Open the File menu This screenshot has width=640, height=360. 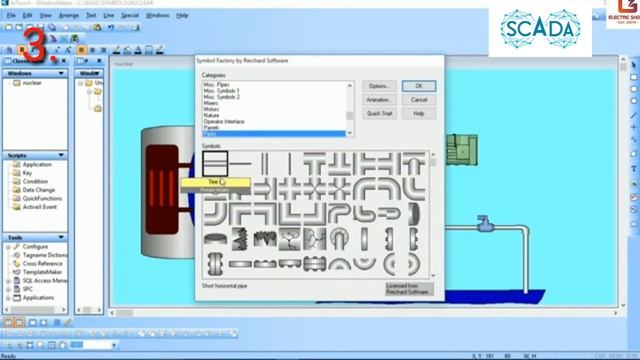(11, 16)
